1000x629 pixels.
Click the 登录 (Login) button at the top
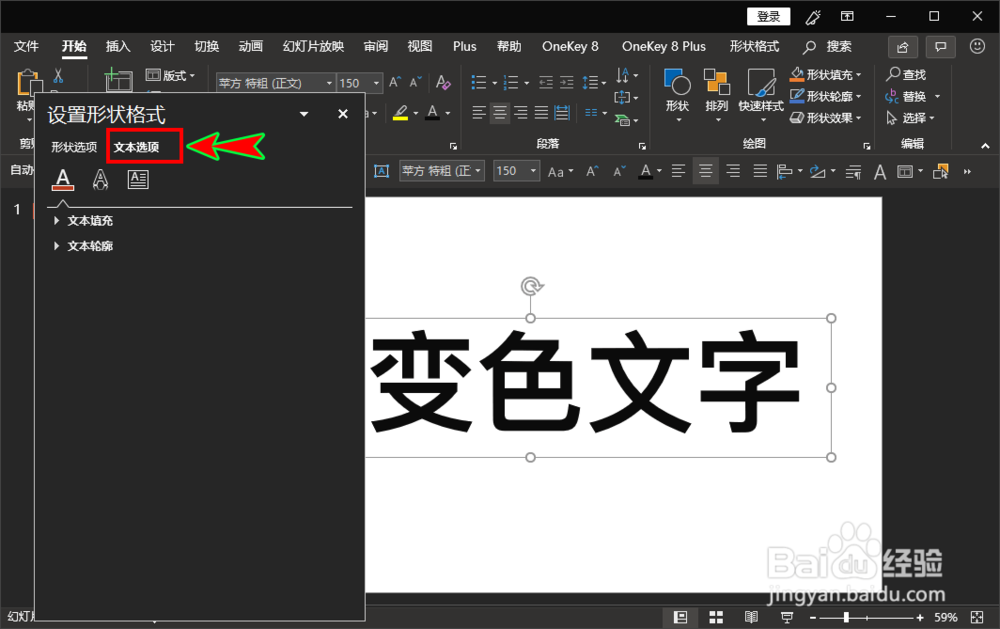click(768, 16)
